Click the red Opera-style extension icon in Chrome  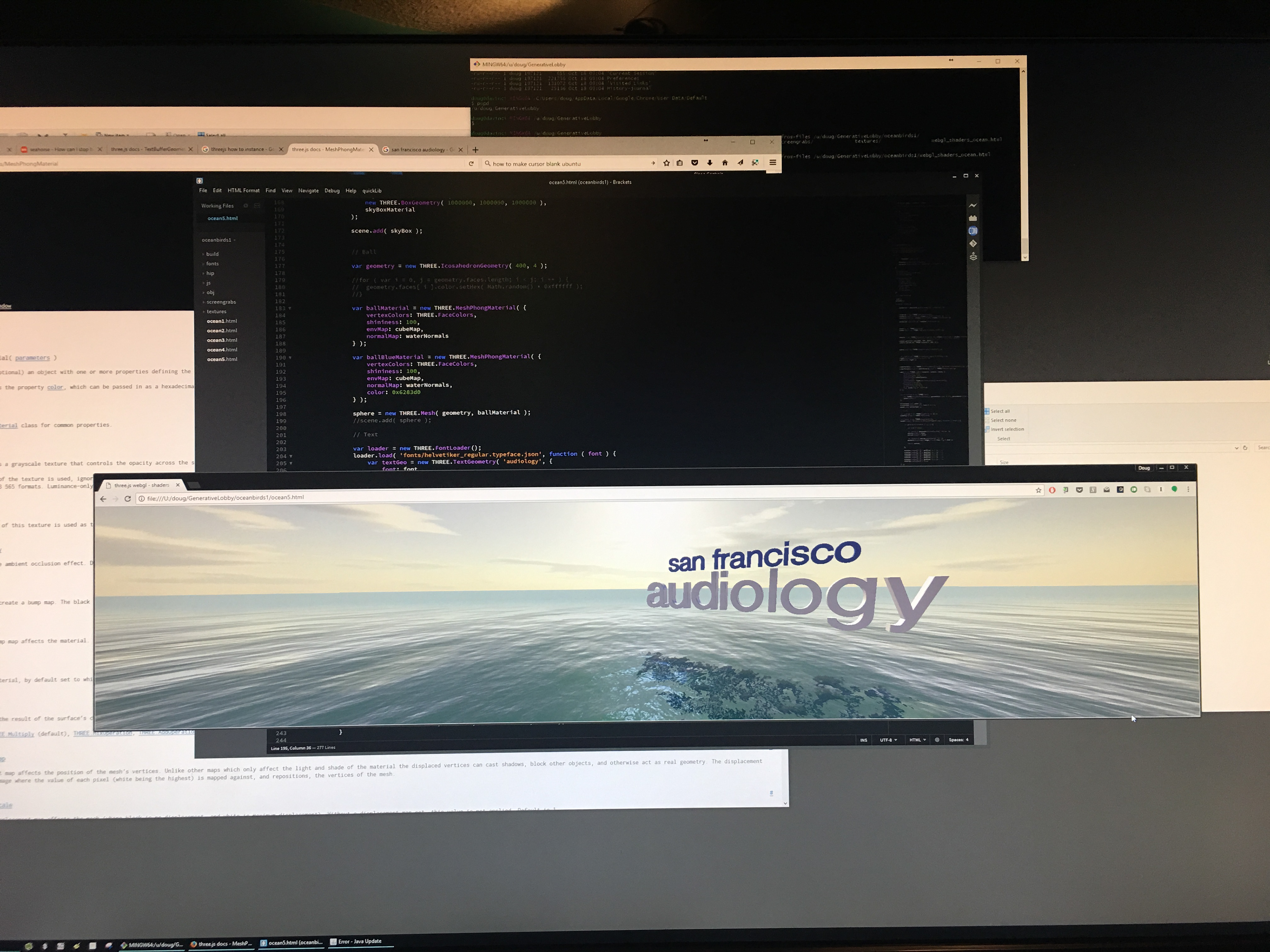click(1052, 490)
